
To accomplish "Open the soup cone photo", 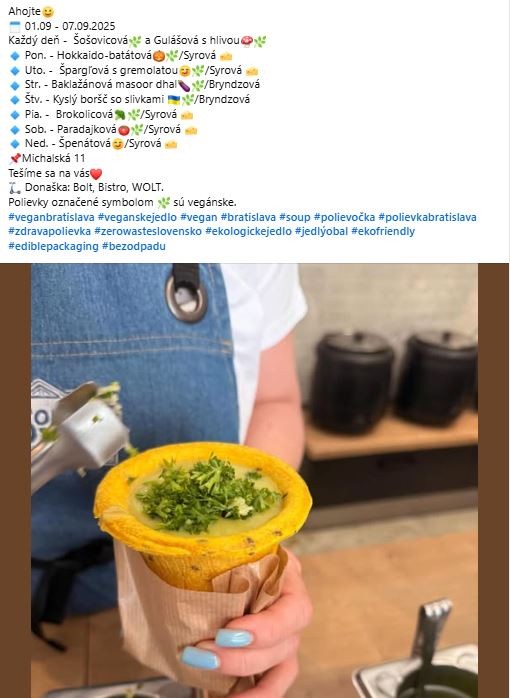I will (255, 481).
